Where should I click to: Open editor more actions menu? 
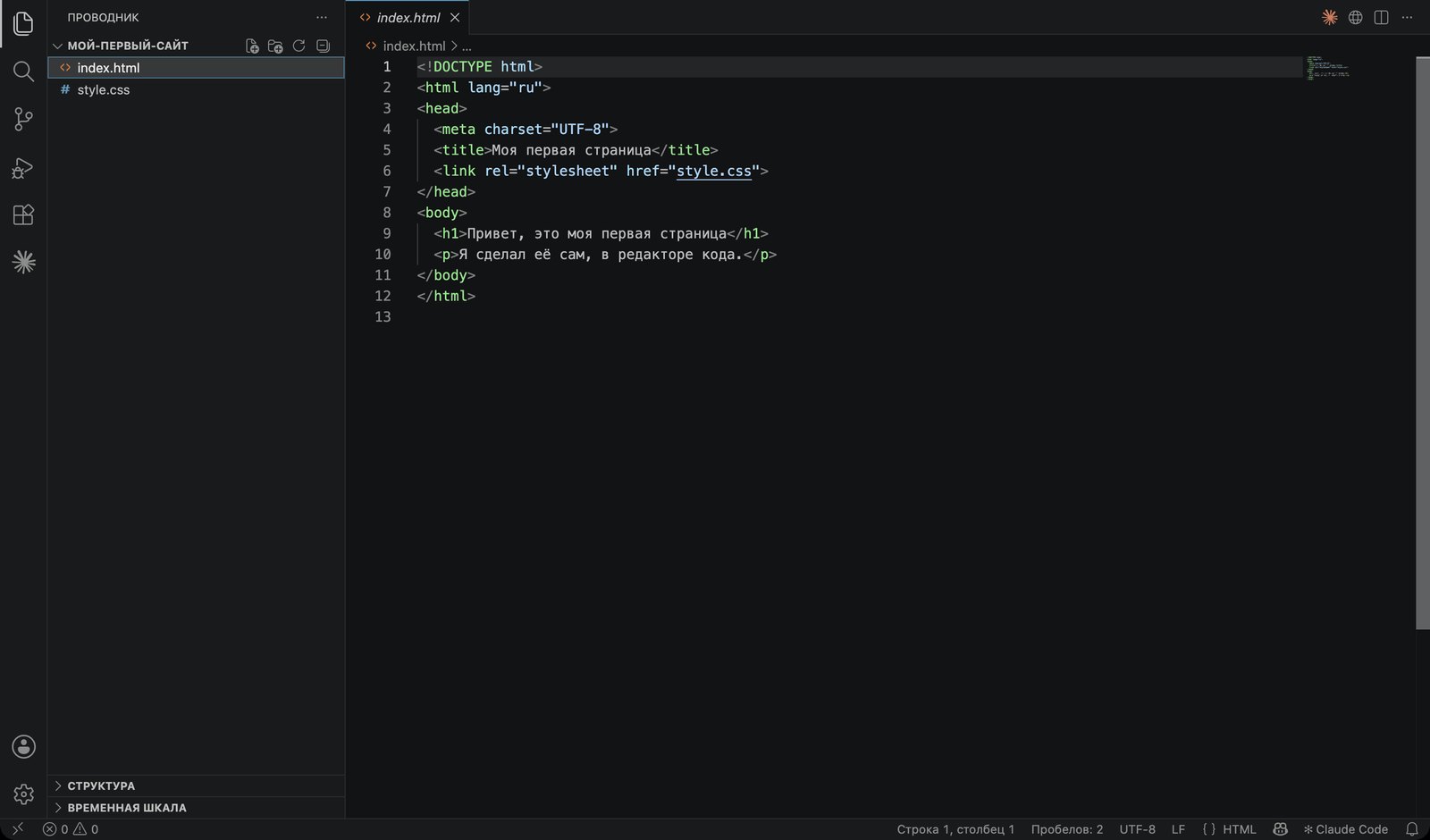point(1407,17)
